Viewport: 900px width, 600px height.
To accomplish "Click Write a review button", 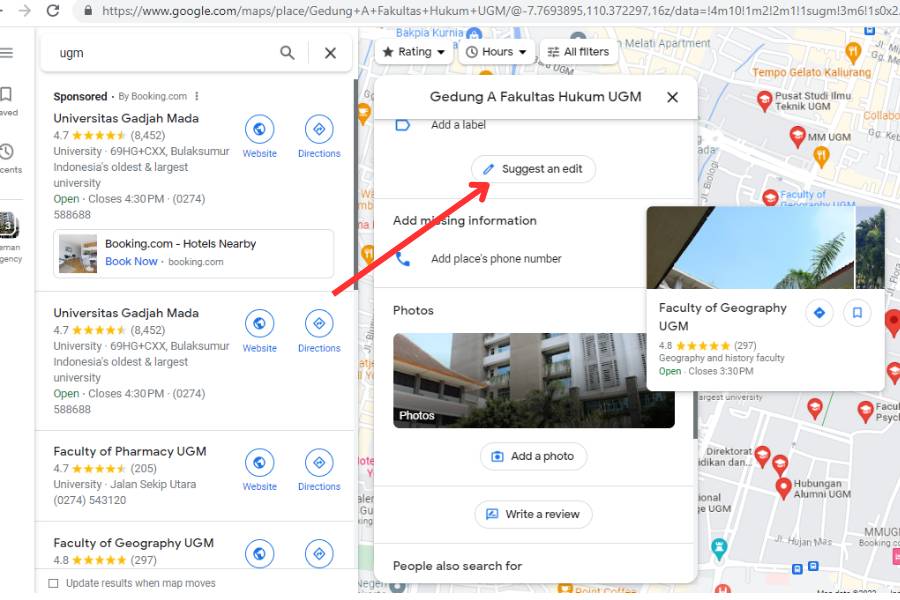I will point(533,514).
